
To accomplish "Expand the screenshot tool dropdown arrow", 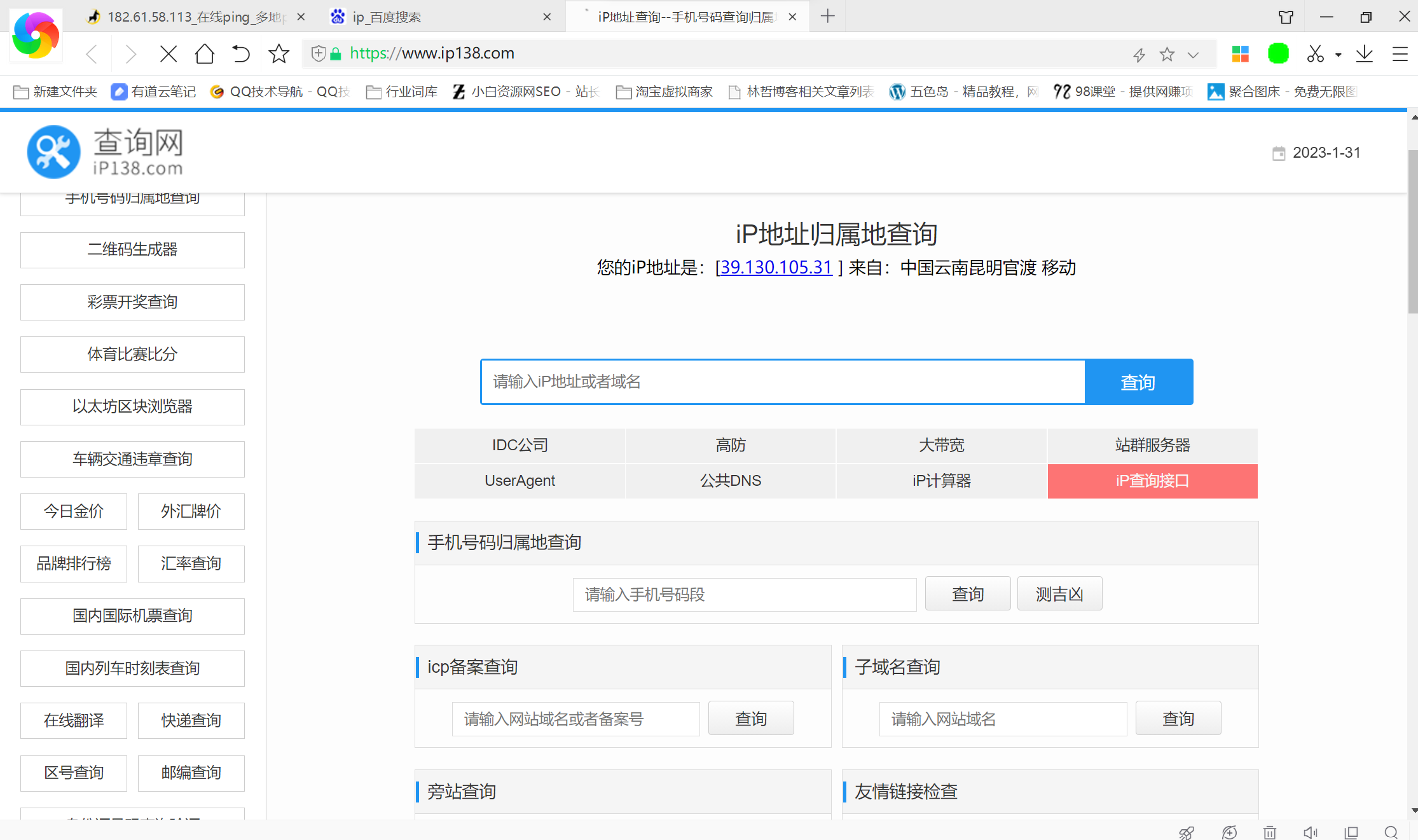I will tap(1338, 55).
